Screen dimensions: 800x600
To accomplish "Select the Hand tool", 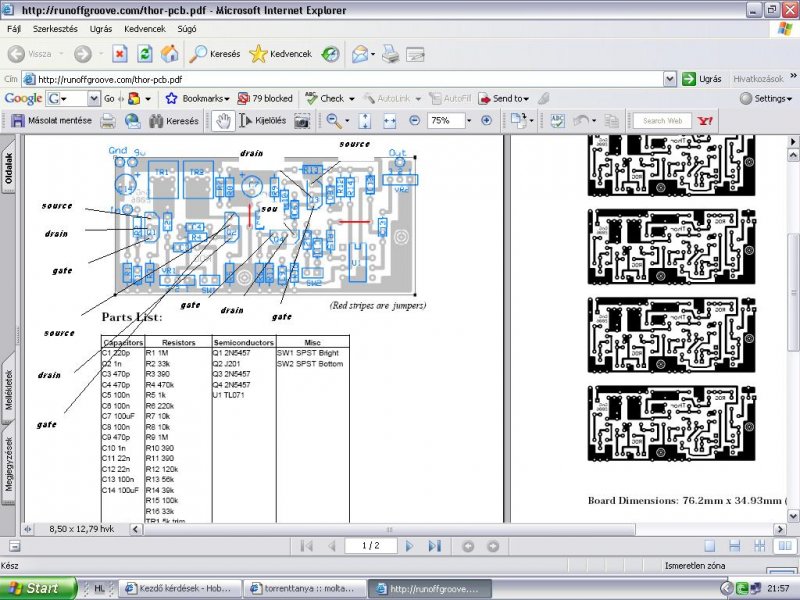I will (x=223, y=121).
